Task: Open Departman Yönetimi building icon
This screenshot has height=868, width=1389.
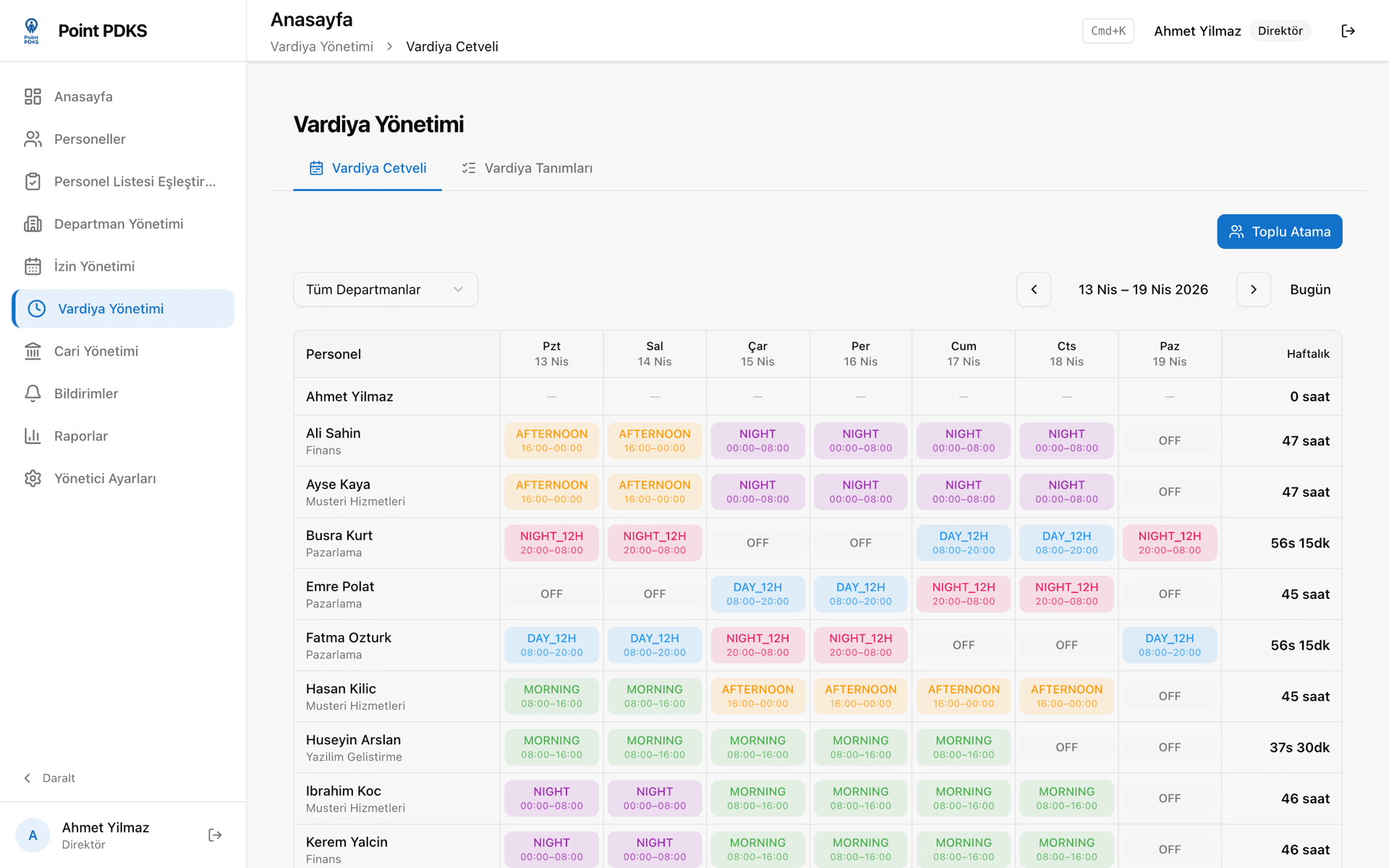Action: 33,224
